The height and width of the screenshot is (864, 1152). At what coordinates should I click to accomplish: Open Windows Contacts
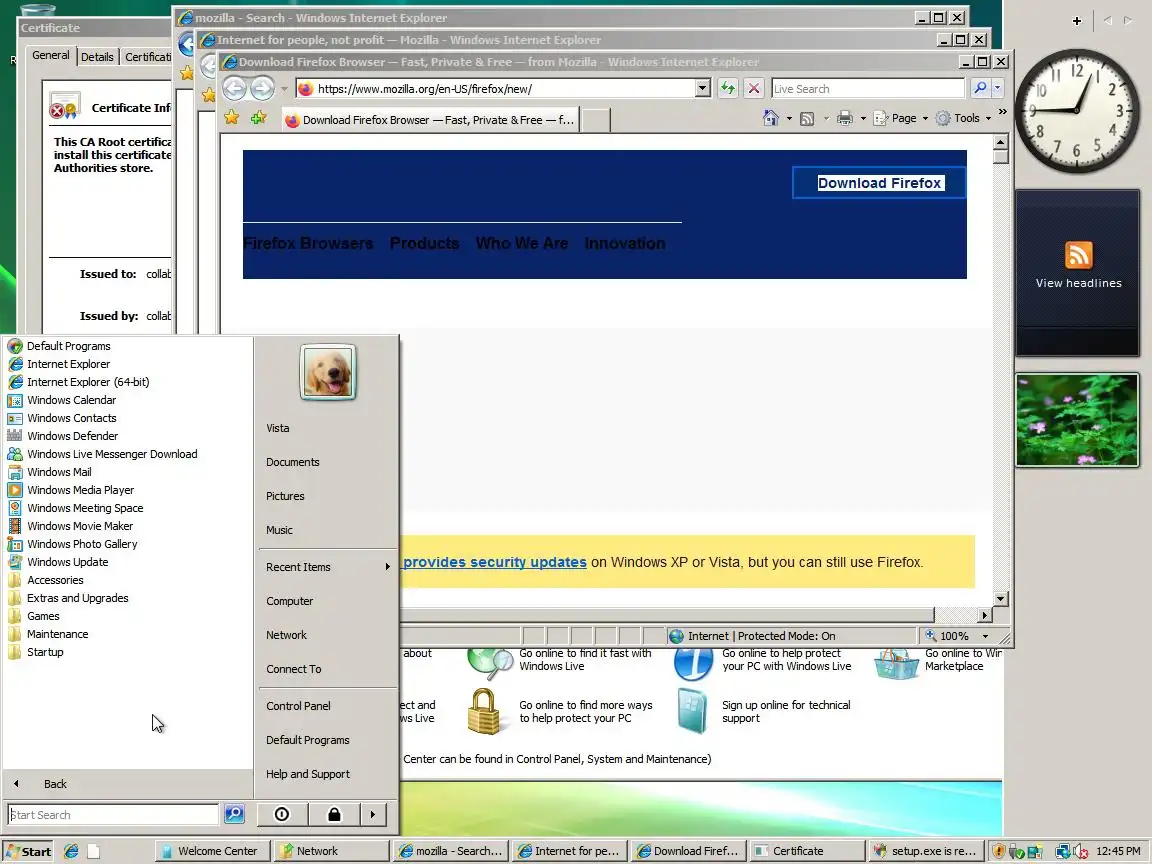point(71,418)
